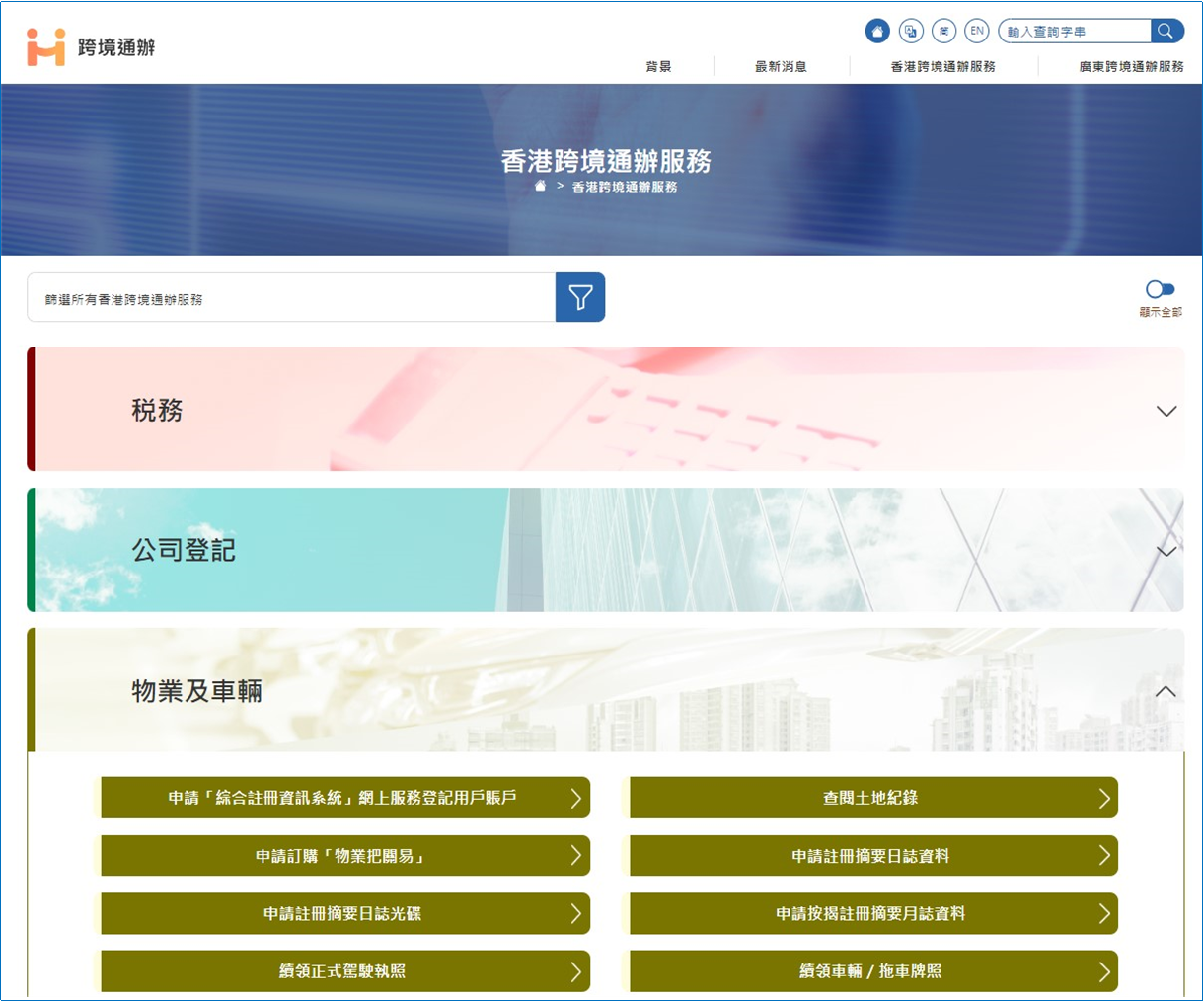The image size is (1204, 1002).
Task: Click the 物業及車輛 section heading
Action: coord(196,691)
